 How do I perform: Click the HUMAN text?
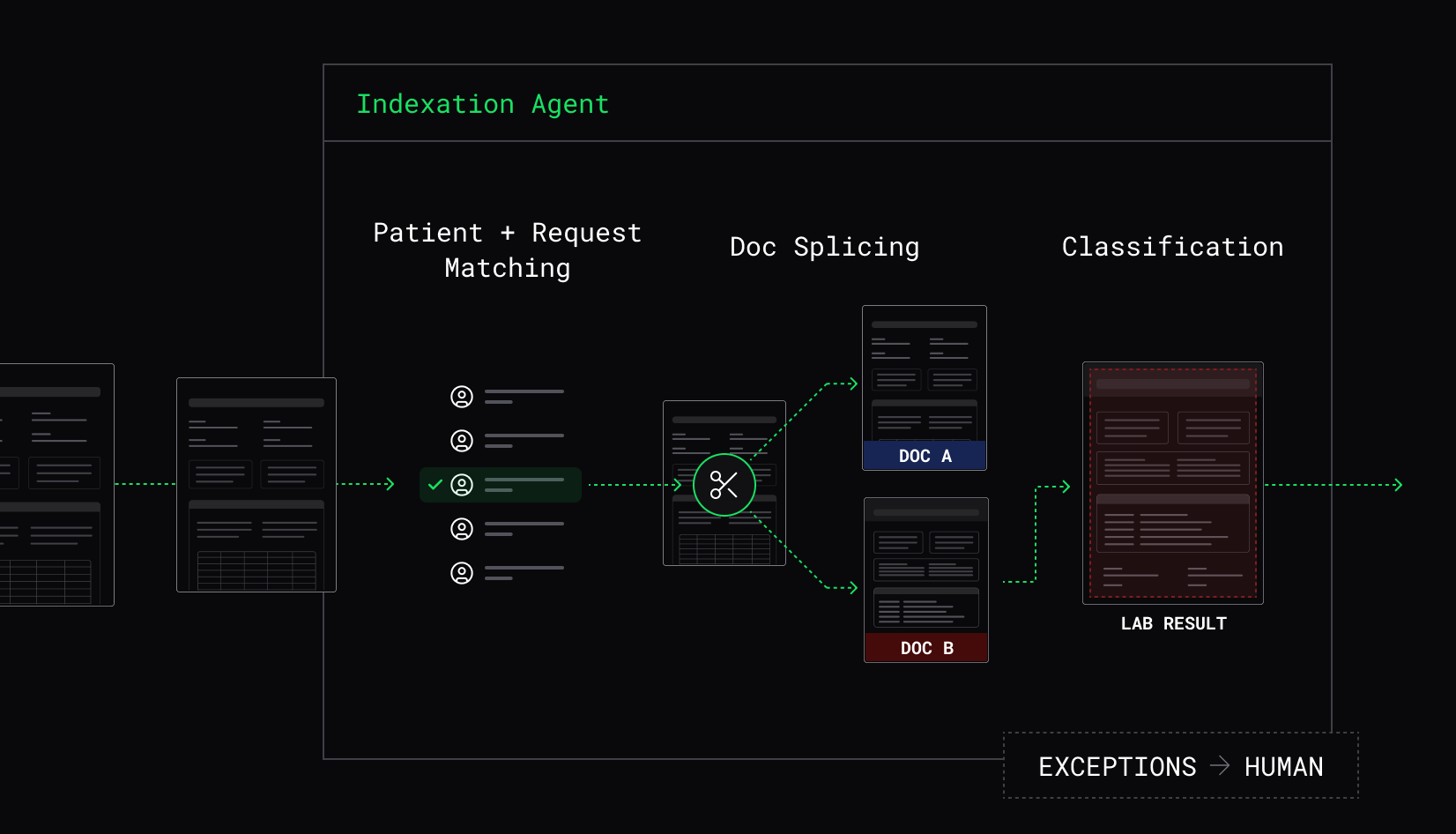(1284, 767)
